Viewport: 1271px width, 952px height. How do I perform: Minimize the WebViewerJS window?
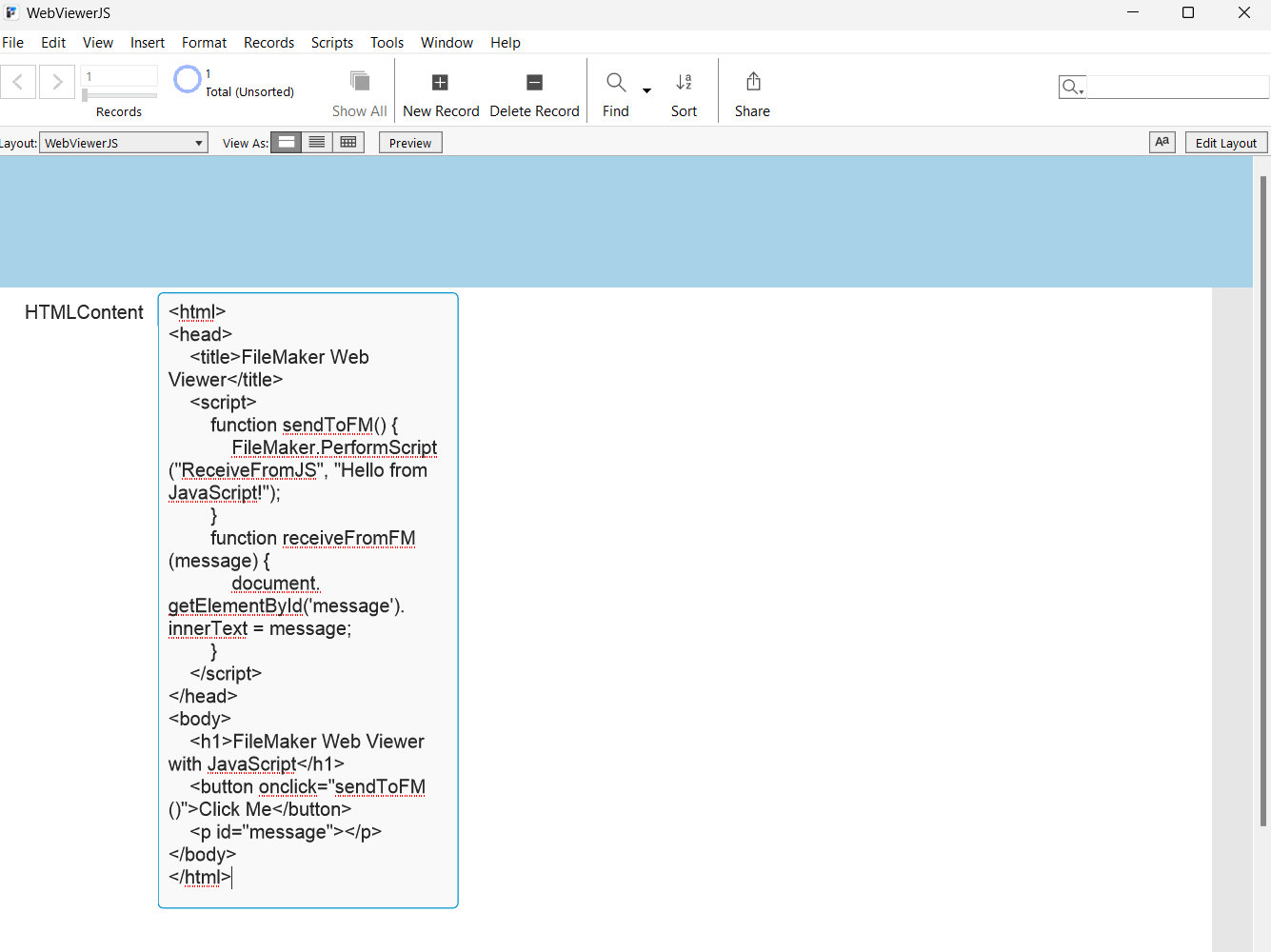coord(1133,12)
